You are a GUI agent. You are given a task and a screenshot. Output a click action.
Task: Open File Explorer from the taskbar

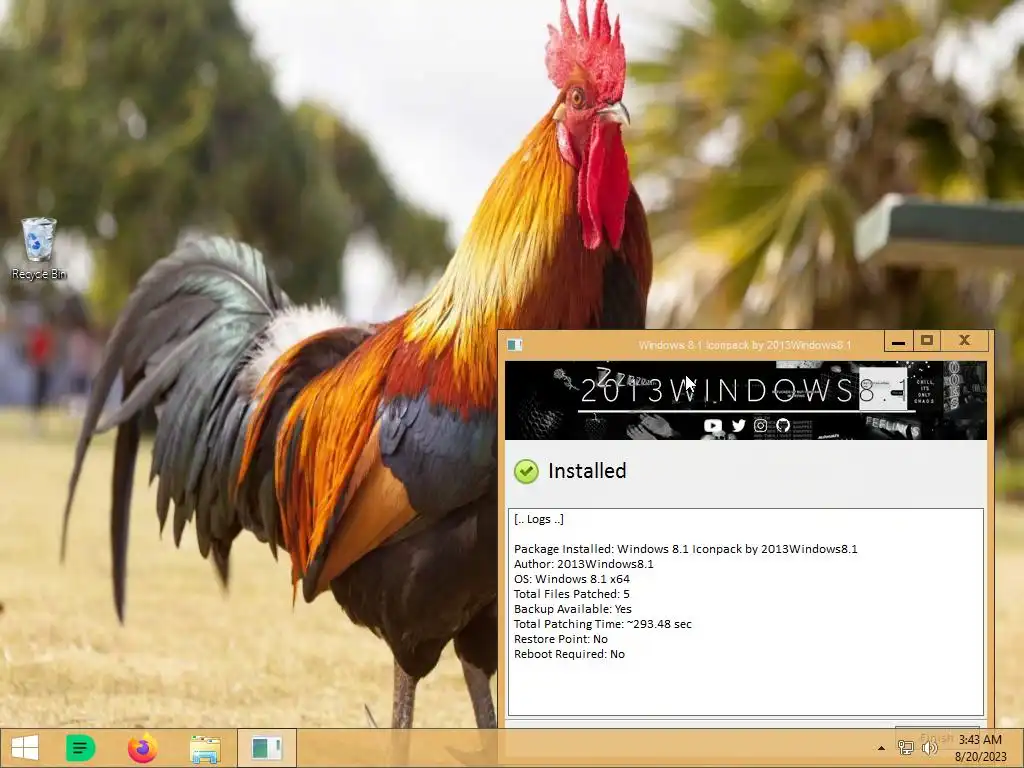click(205, 748)
